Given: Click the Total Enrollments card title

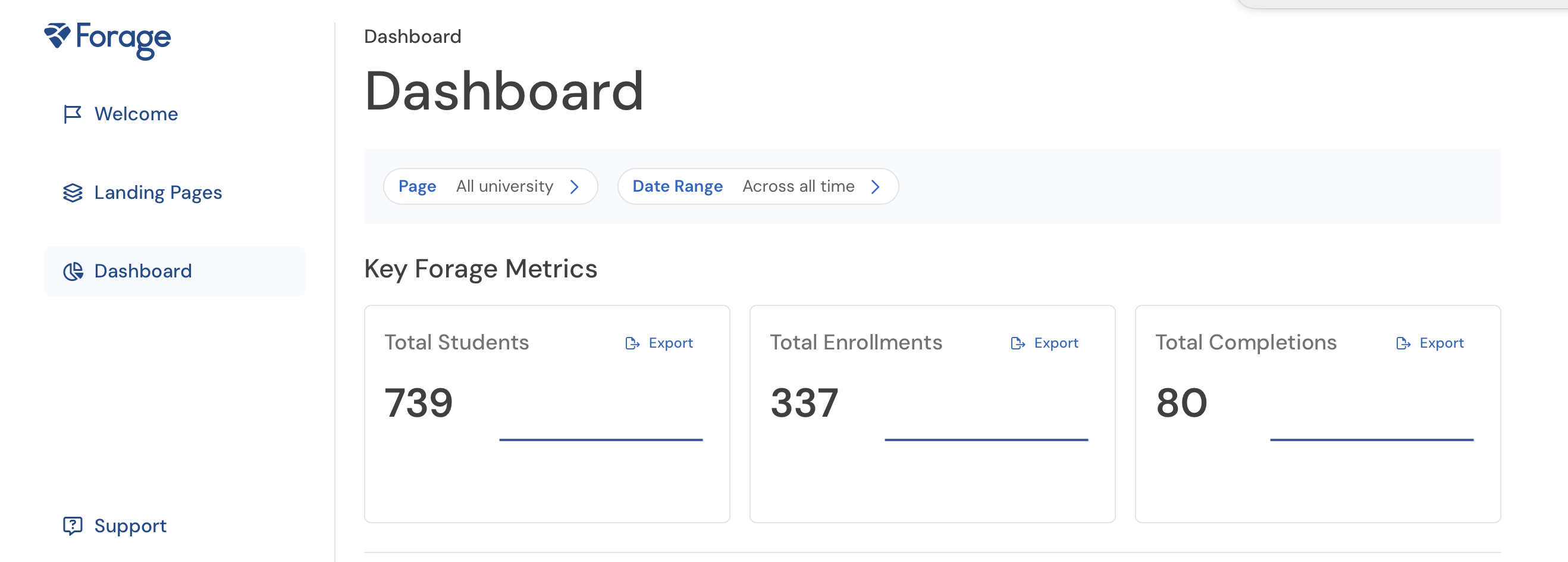Looking at the screenshot, I should point(856,343).
